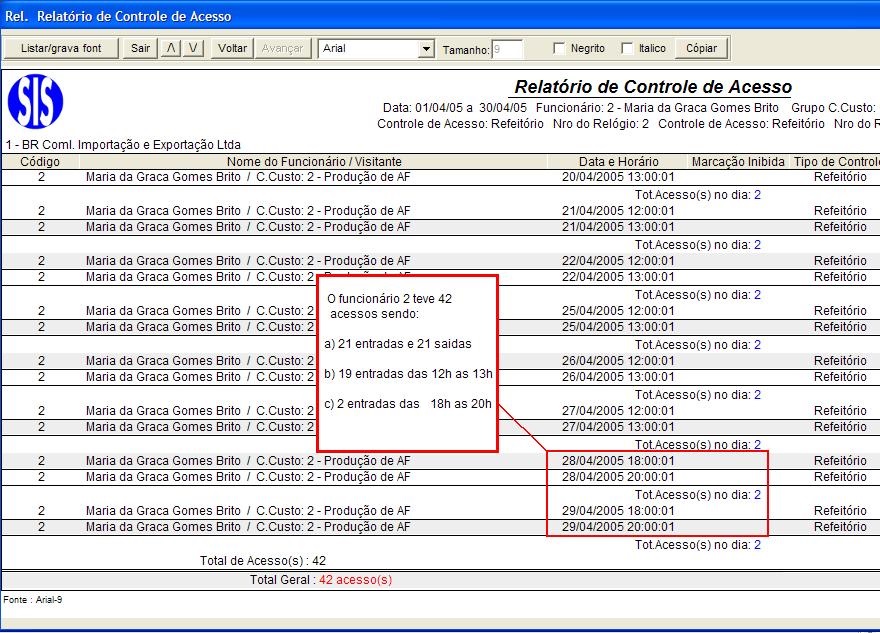The image size is (880, 633).
Task: Toggle the Italico checkbox
Action: click(x=627, y=48)
